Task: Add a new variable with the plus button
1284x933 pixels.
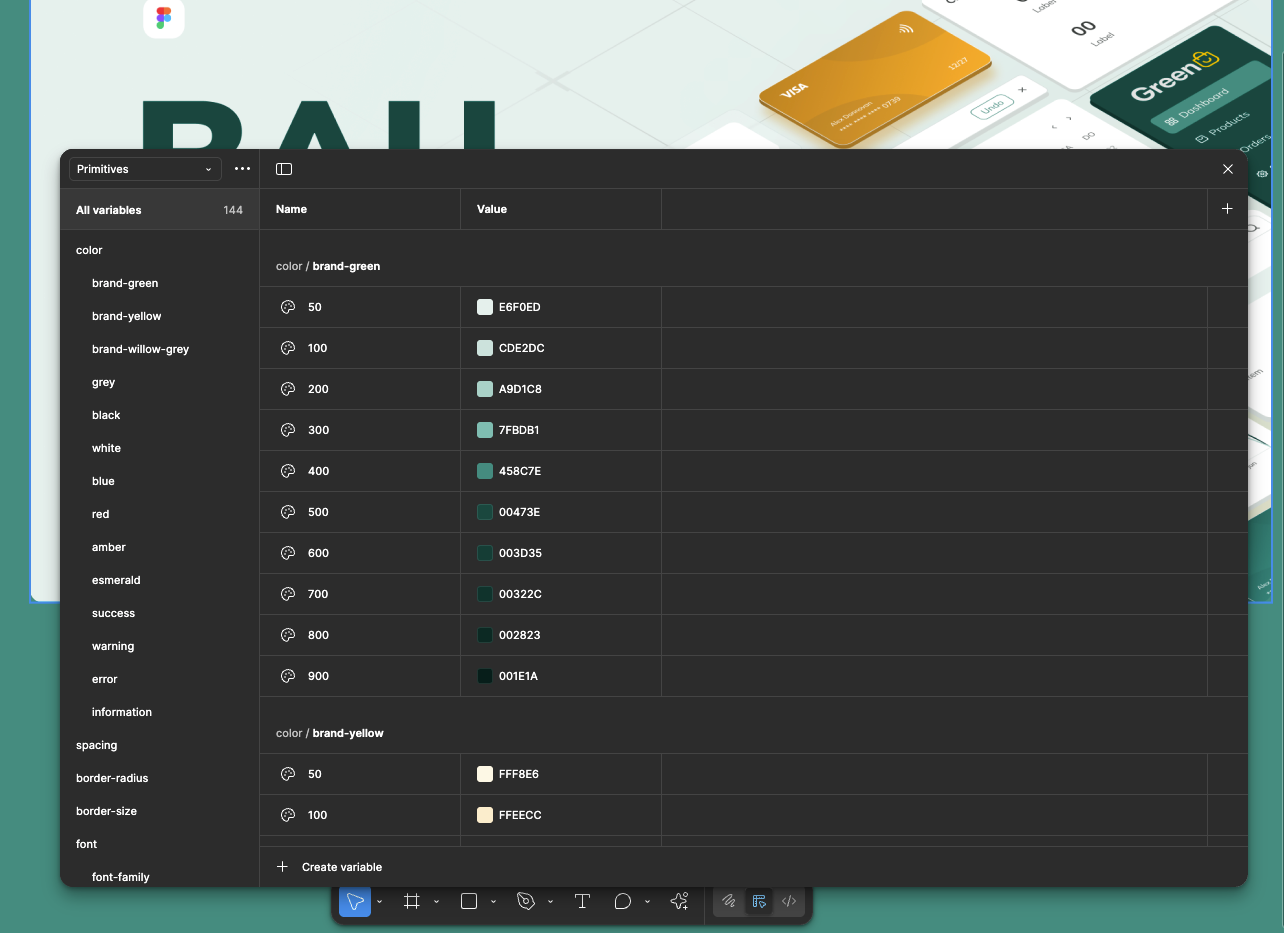Action: click(x=1227, y=209)
